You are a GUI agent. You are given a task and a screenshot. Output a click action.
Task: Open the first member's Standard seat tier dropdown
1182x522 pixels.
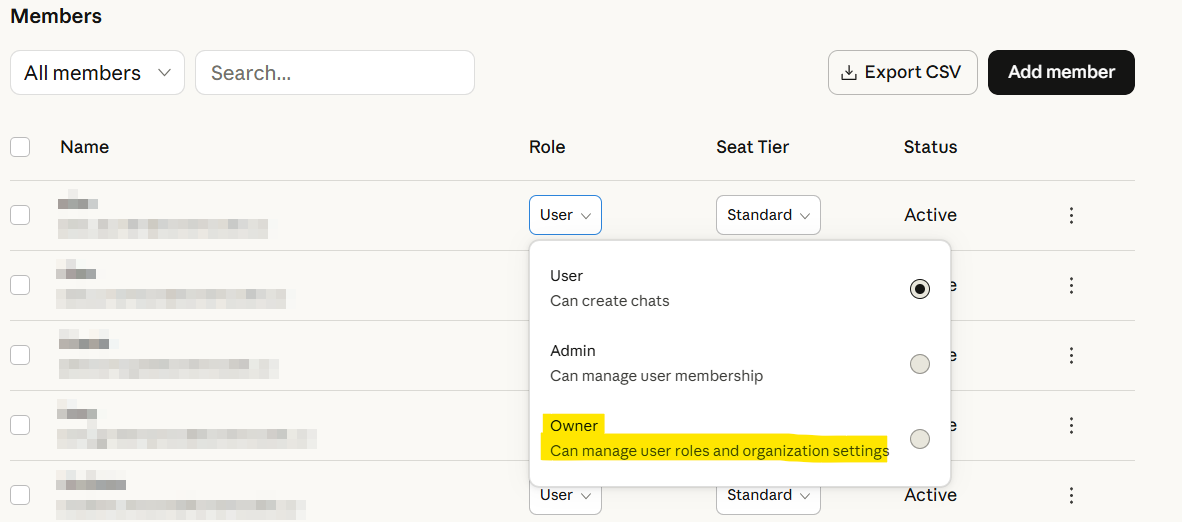click(768, 215)
